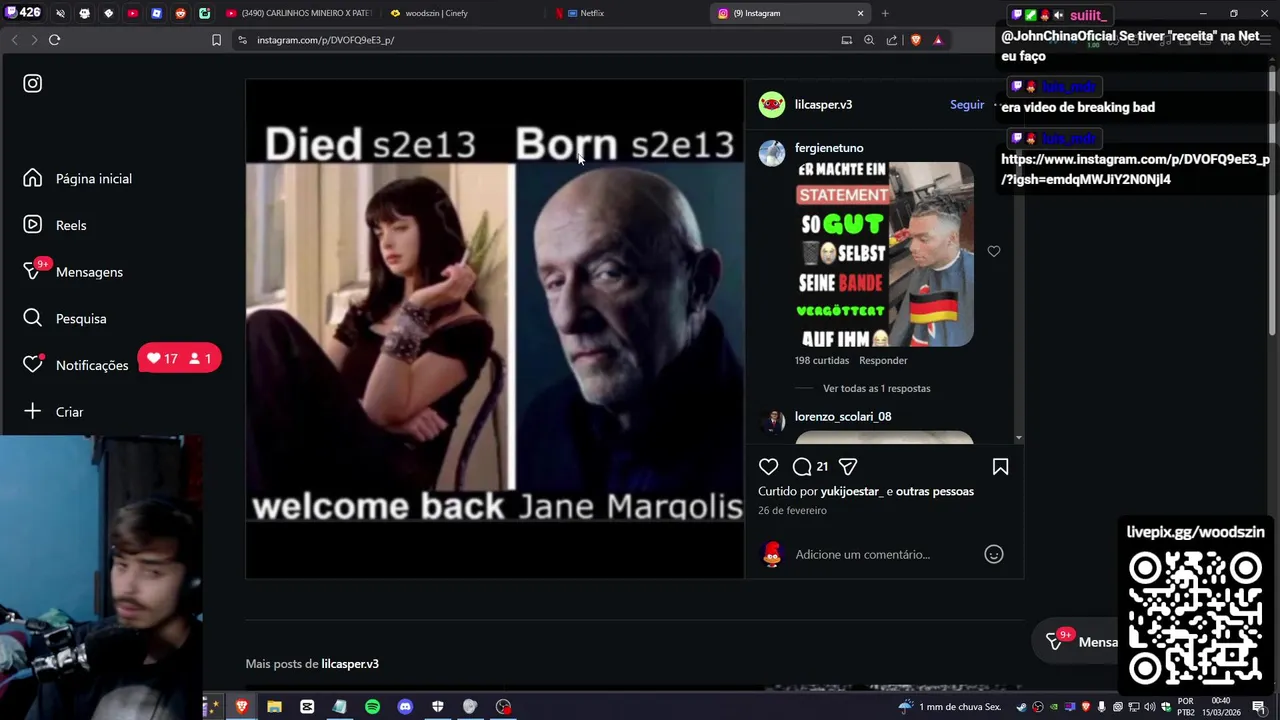Save post with bookmark icon
This screenshot has width=1280, height=720.
tap(1000, 466)
